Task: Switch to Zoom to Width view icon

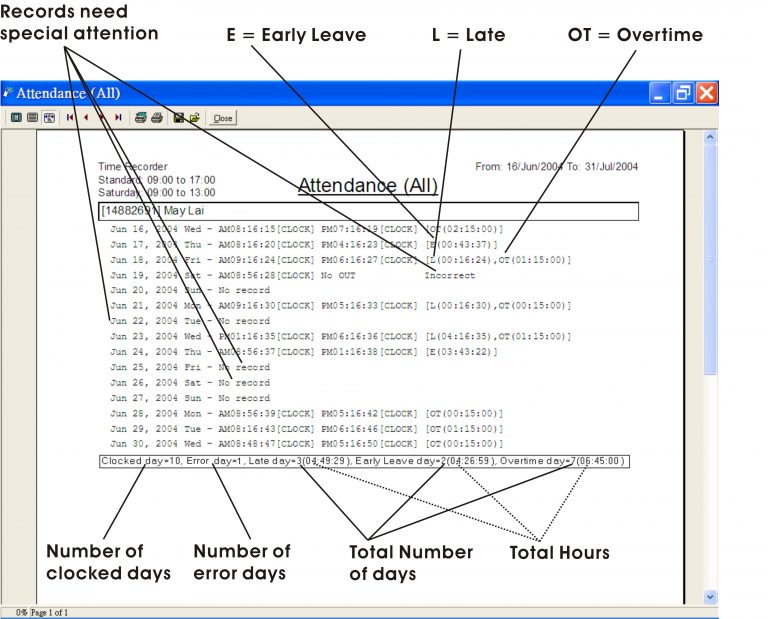Action: point(48,117)
